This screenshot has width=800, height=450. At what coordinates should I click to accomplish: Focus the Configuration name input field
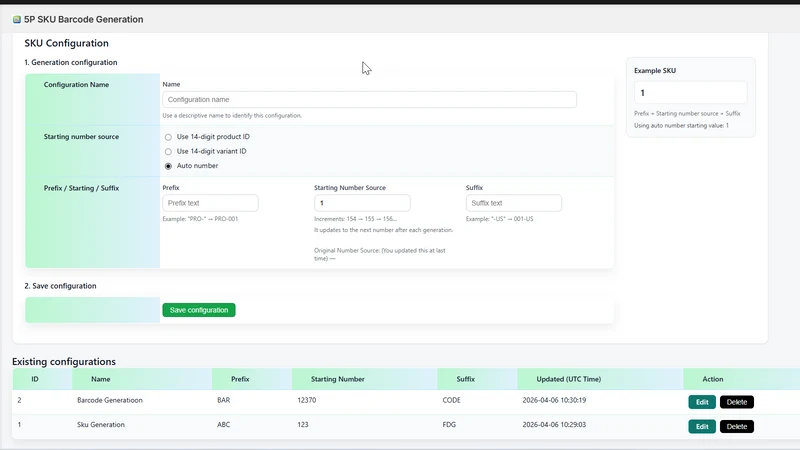click(x=369, y=99)
